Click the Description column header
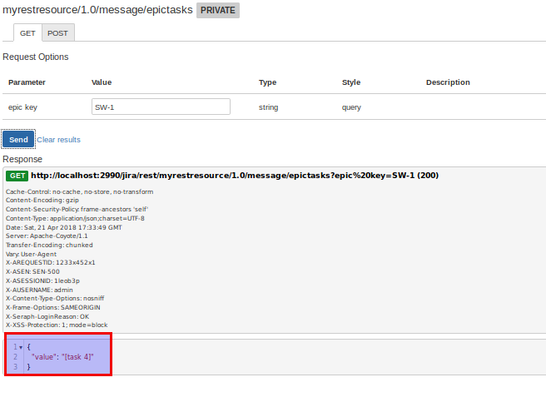 pyautogui.click(x=448, y=83)
